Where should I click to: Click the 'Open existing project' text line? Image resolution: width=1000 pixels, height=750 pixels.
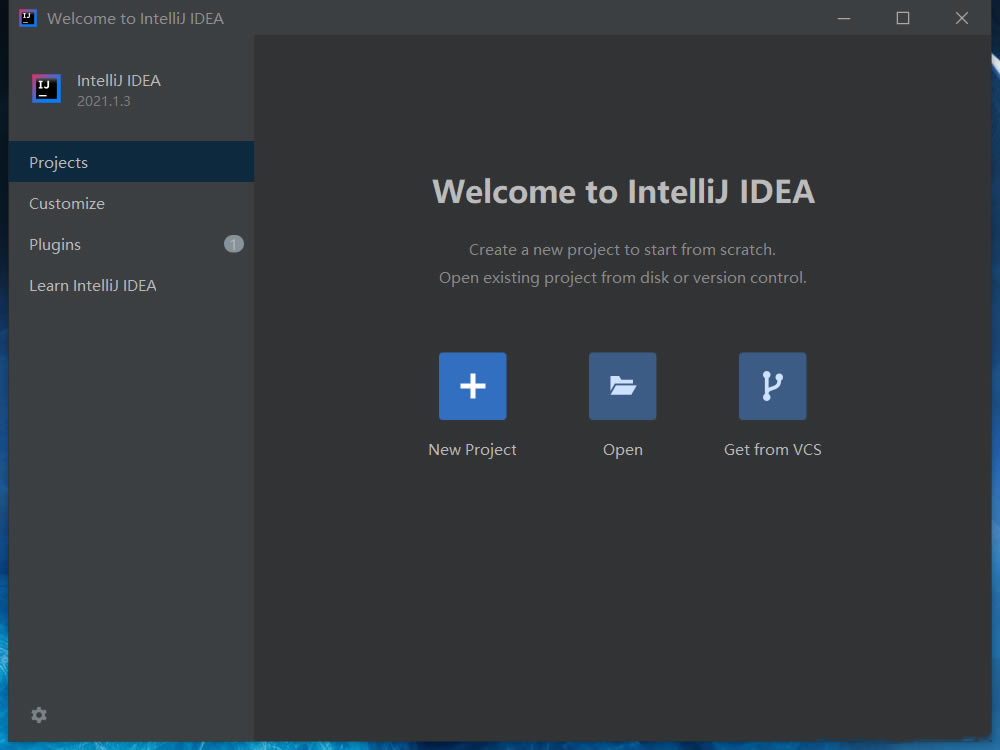click(x=622, y=278)
